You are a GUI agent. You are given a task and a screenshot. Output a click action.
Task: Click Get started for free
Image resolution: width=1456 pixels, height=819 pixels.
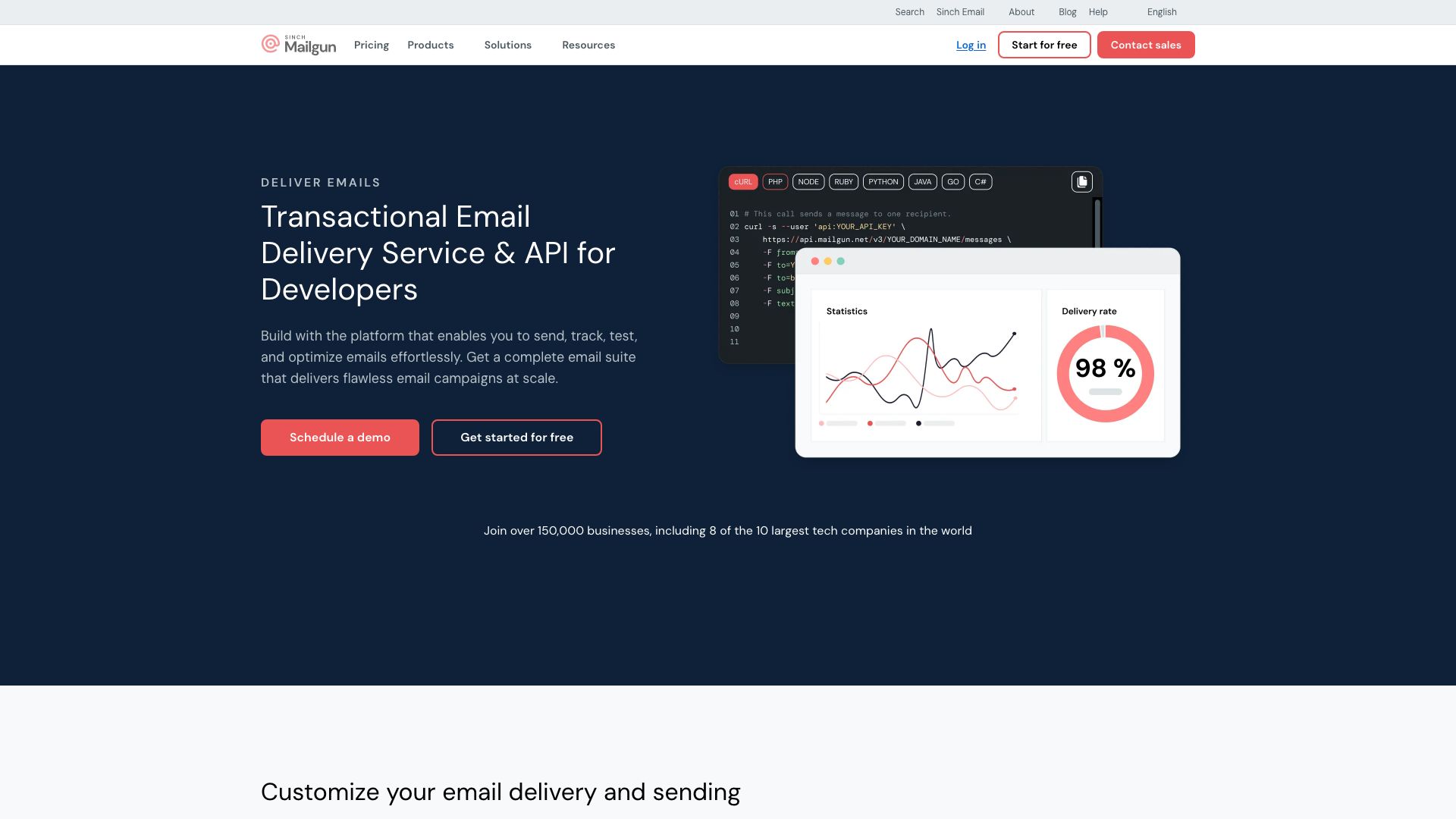pyautogui.click(x=516, y=438)
